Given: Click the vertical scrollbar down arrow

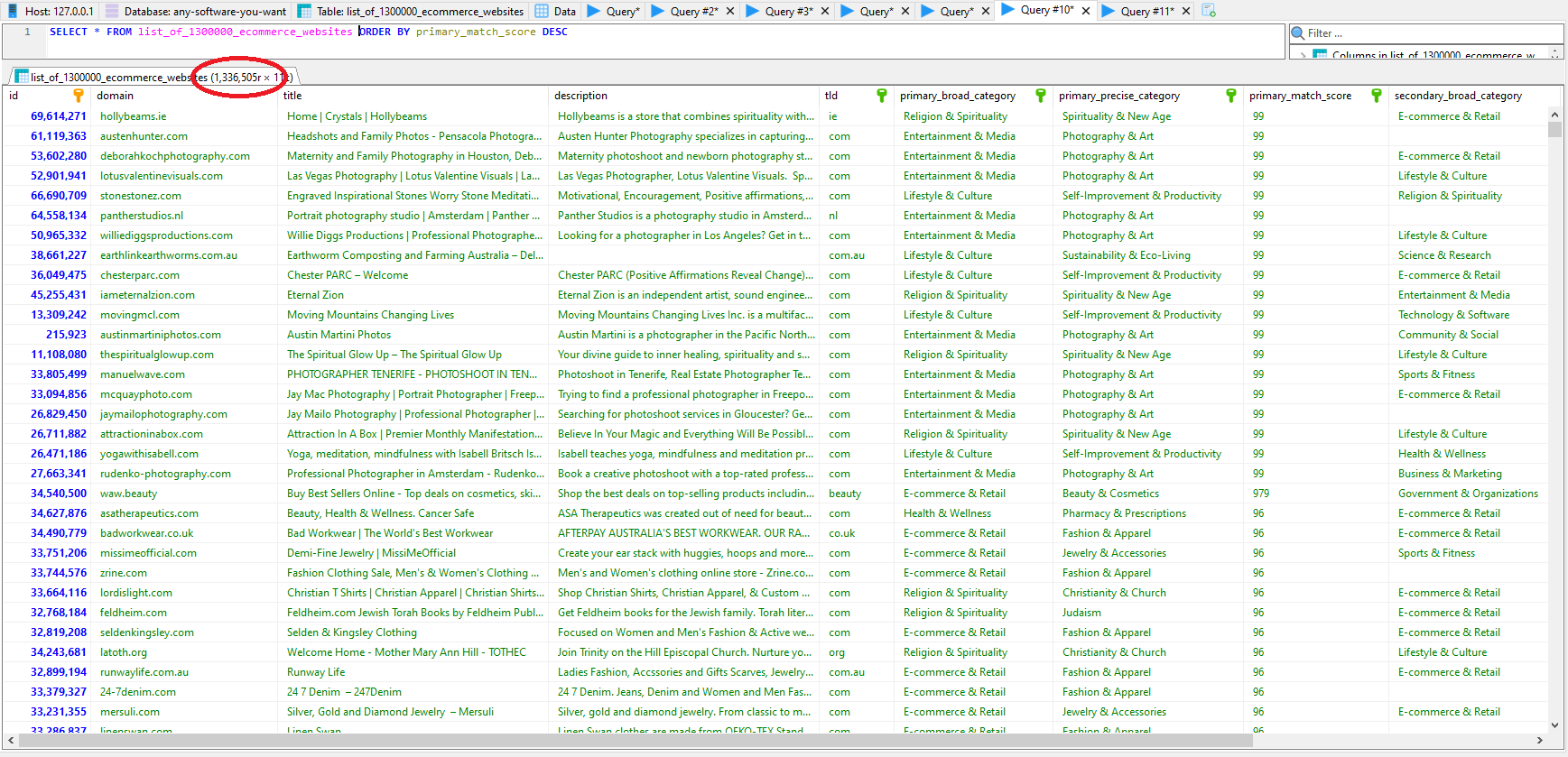Looking at the screenshot, I should pos(1554,724).
